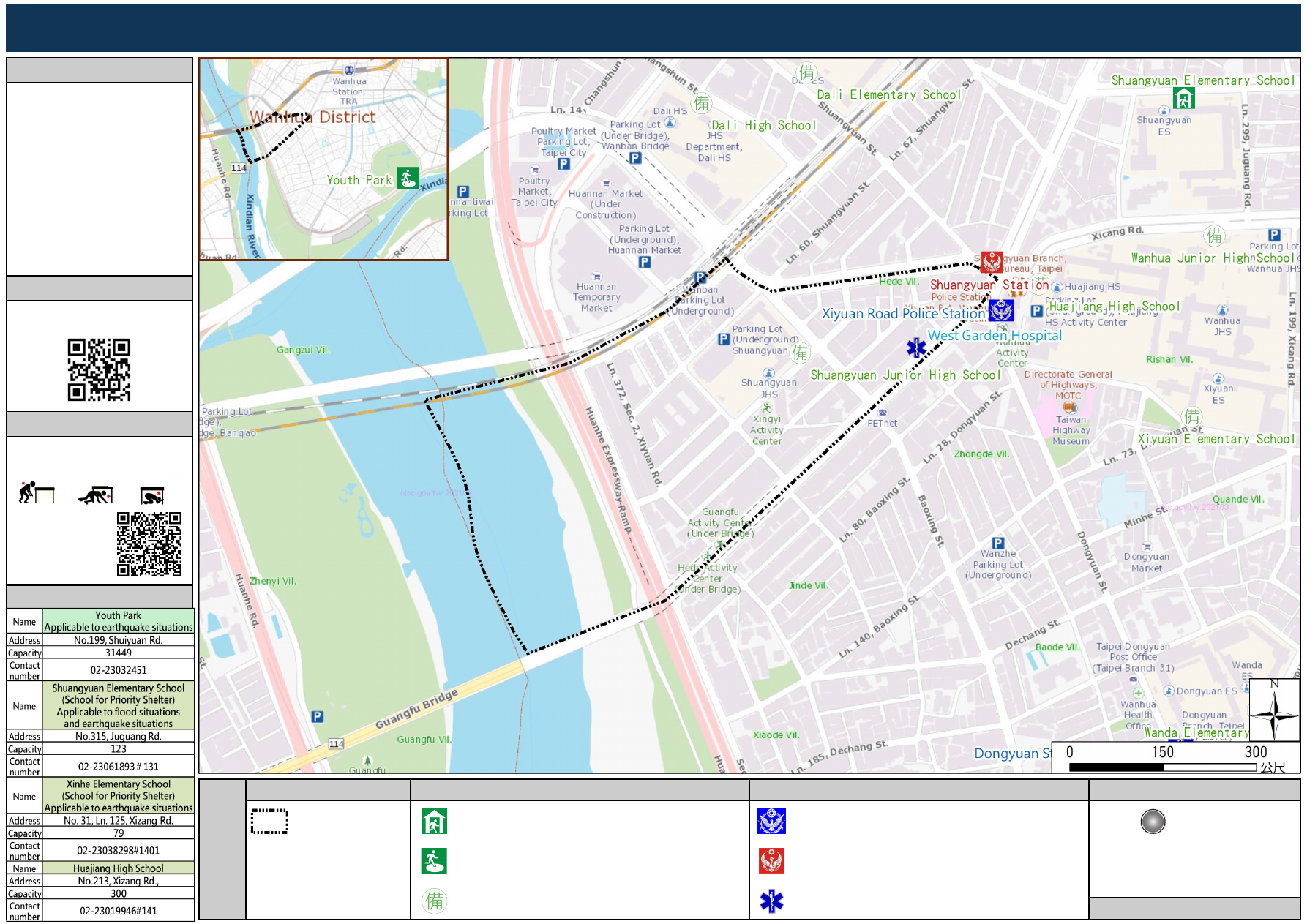This screenshot has height=924, width=1307.
Task: Select contact number '02-23038298#1401'
Action: click(119, 851)
